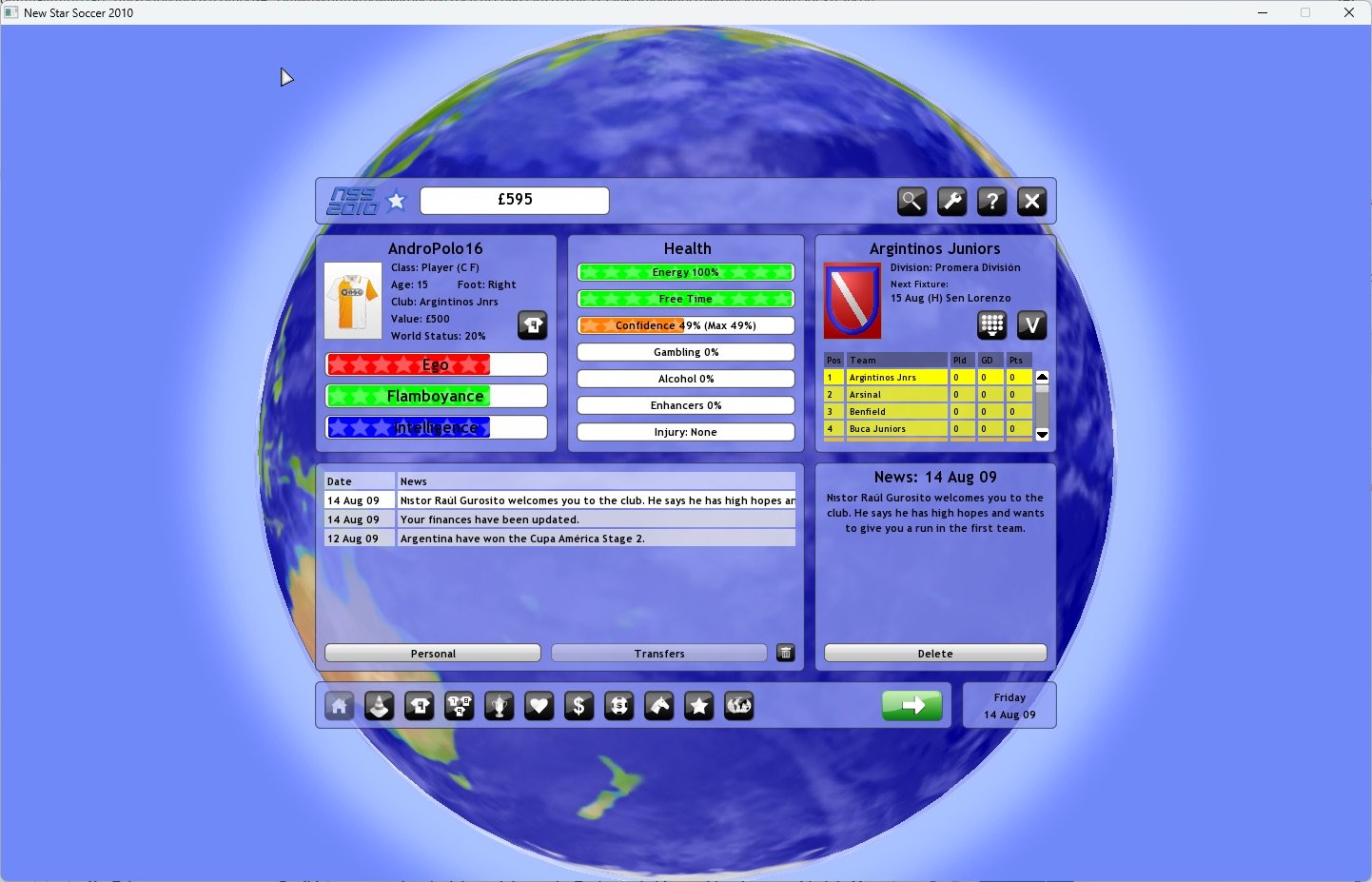Screen dimensions: 1372x882
Task: Click the world globe icon
Action: tap(739, 706)
